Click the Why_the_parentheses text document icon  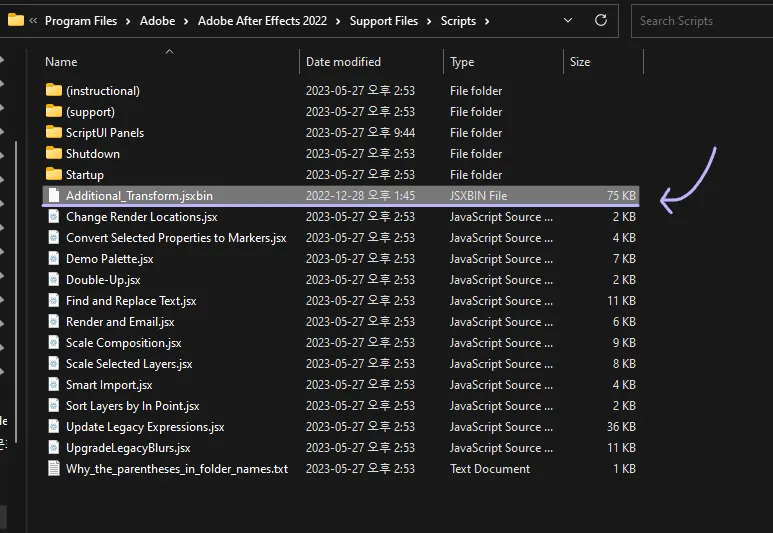54,468
